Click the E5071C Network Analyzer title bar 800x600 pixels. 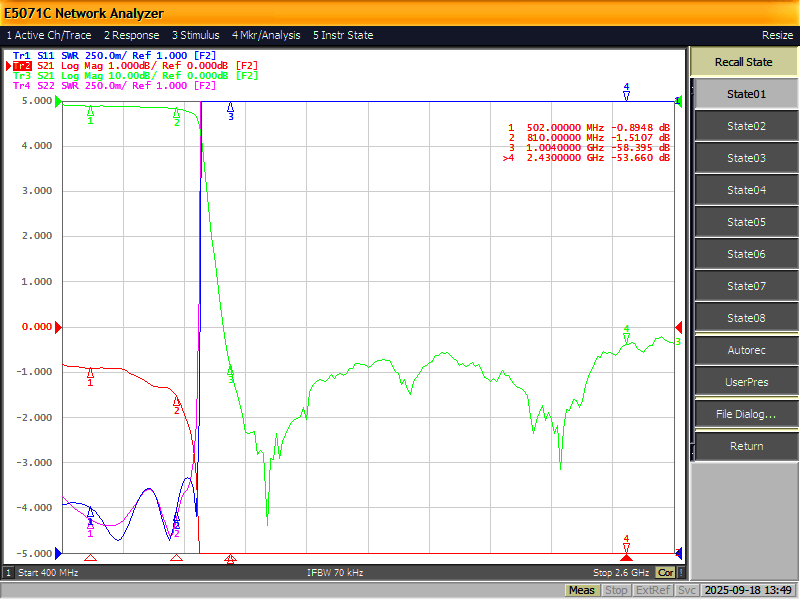(400, 13)
